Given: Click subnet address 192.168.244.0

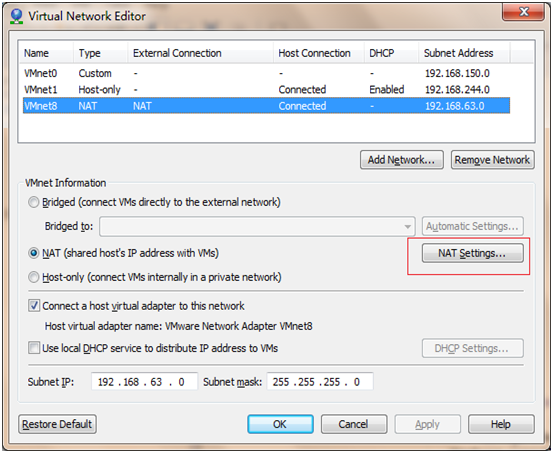Looking at the screenshot, I should [x=457, y=90].
